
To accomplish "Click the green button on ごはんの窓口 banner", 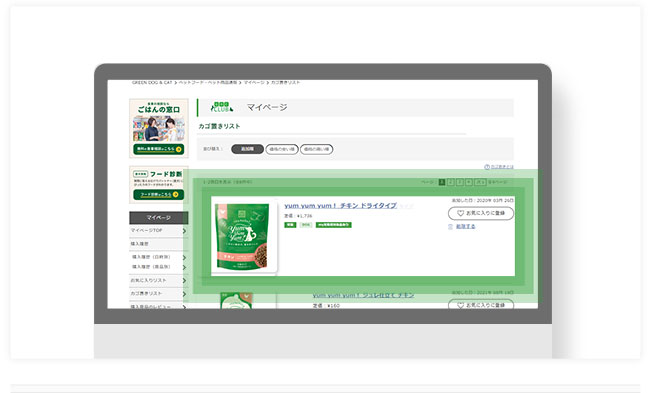I will 159,149.
